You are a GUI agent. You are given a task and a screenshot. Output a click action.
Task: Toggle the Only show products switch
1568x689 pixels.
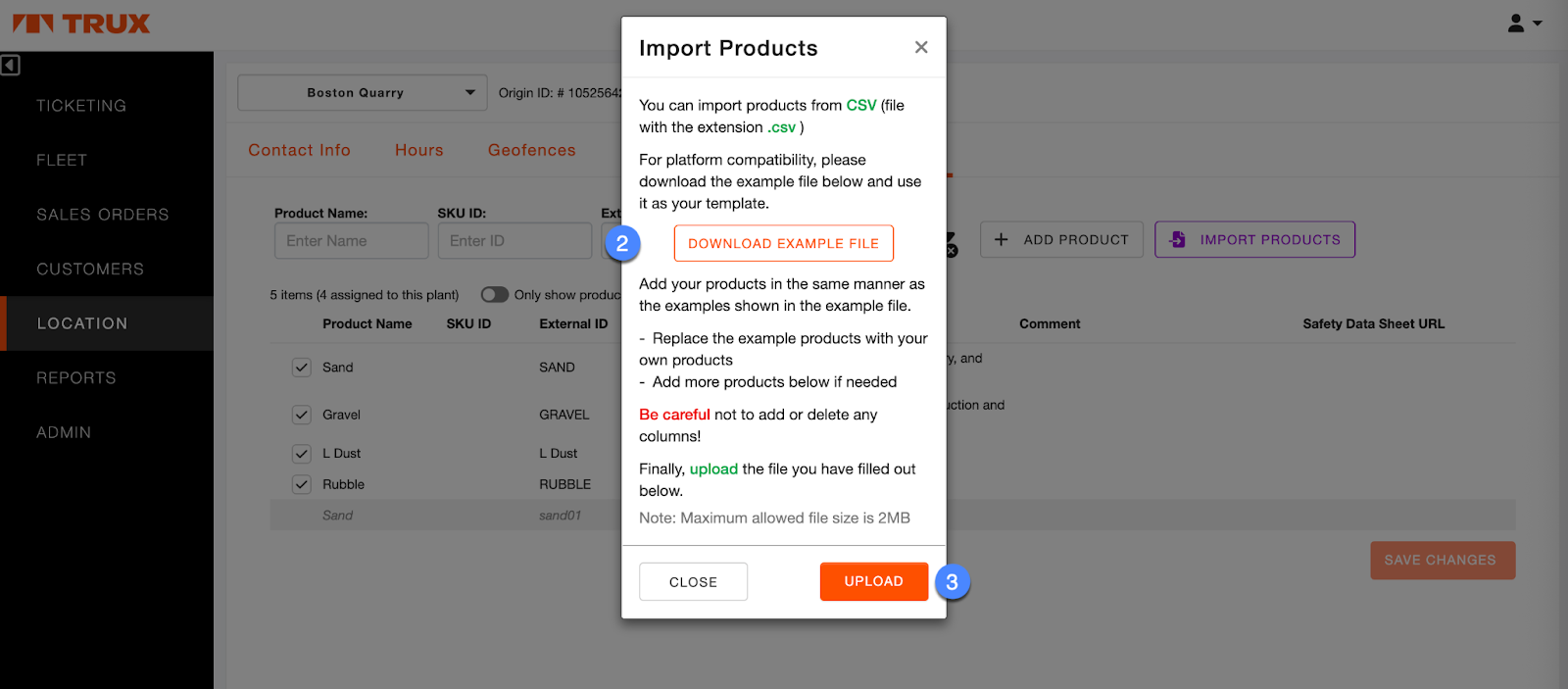pos(495,295)
